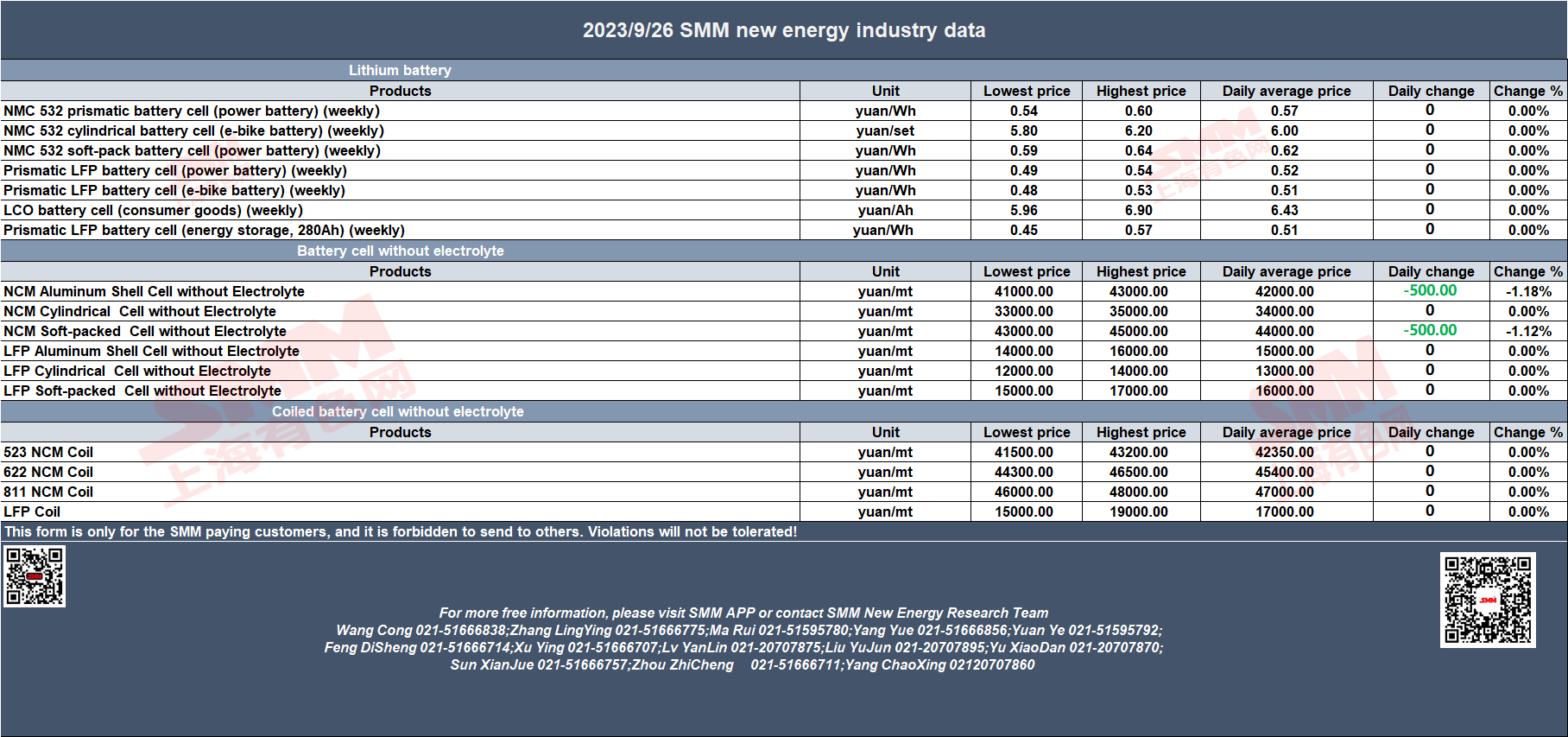This screenshot has width=1568, height=737.
Task: Select the 'Lithium battery' section header
Action: tap(400, 70)
